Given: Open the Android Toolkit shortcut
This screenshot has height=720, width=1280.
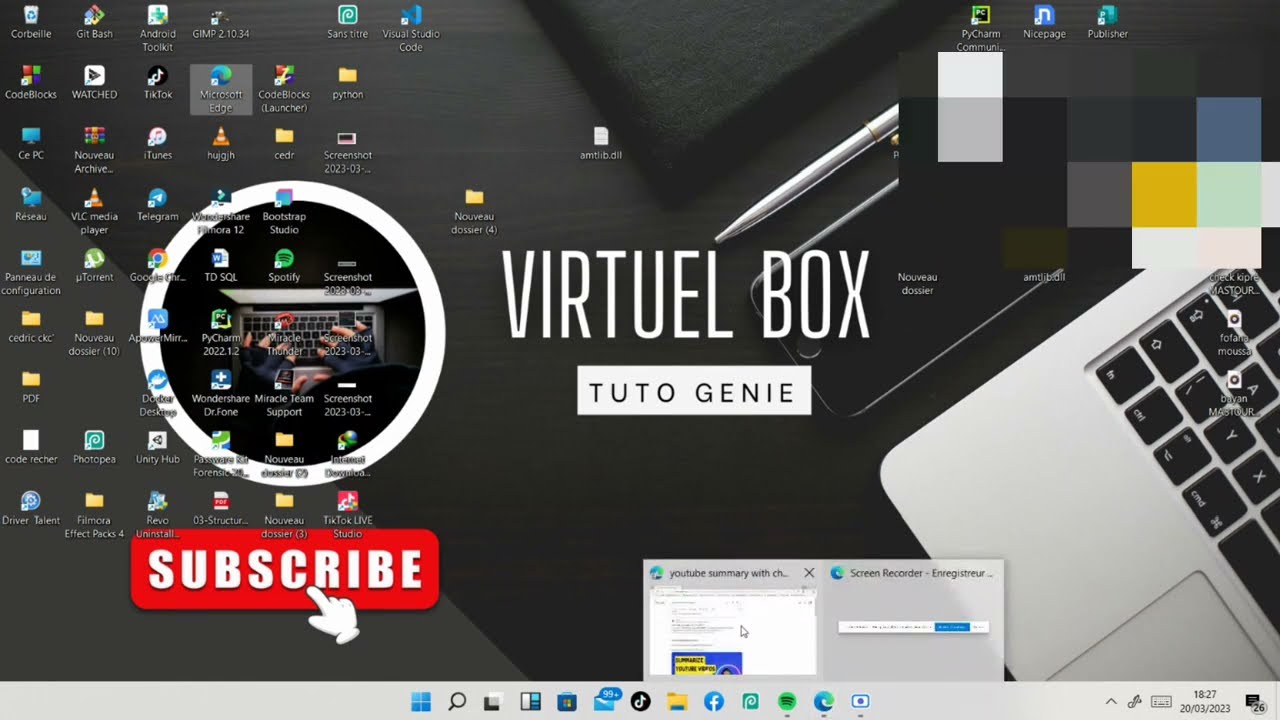Looking at the screenshot, I should coord(157,29).
